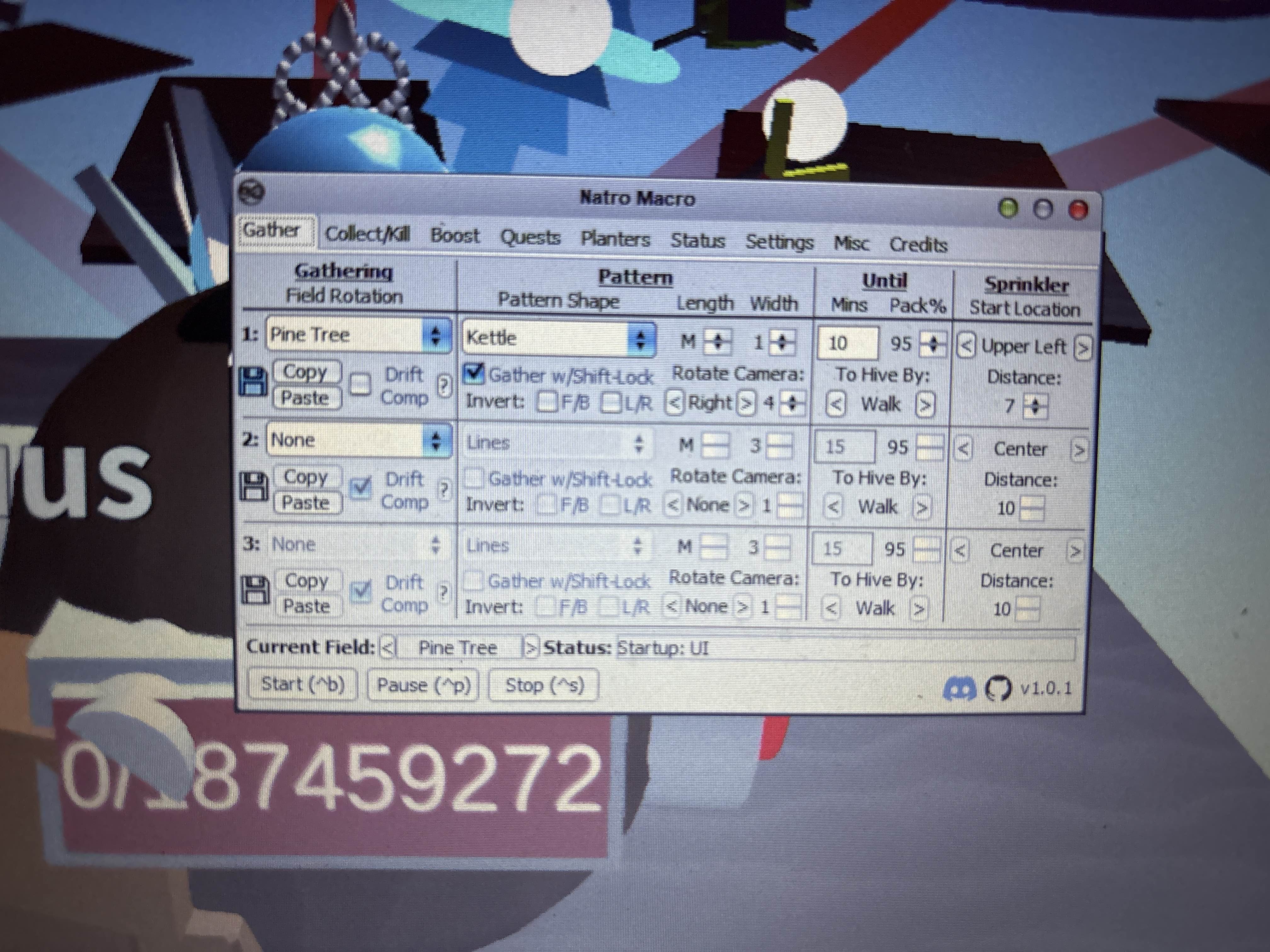Image resolution: width=1270 pixels, height=952 pixels.
Task: Toggle Gather w/Shift-Lock checkbox for field 1
Action: click(474, 374)
